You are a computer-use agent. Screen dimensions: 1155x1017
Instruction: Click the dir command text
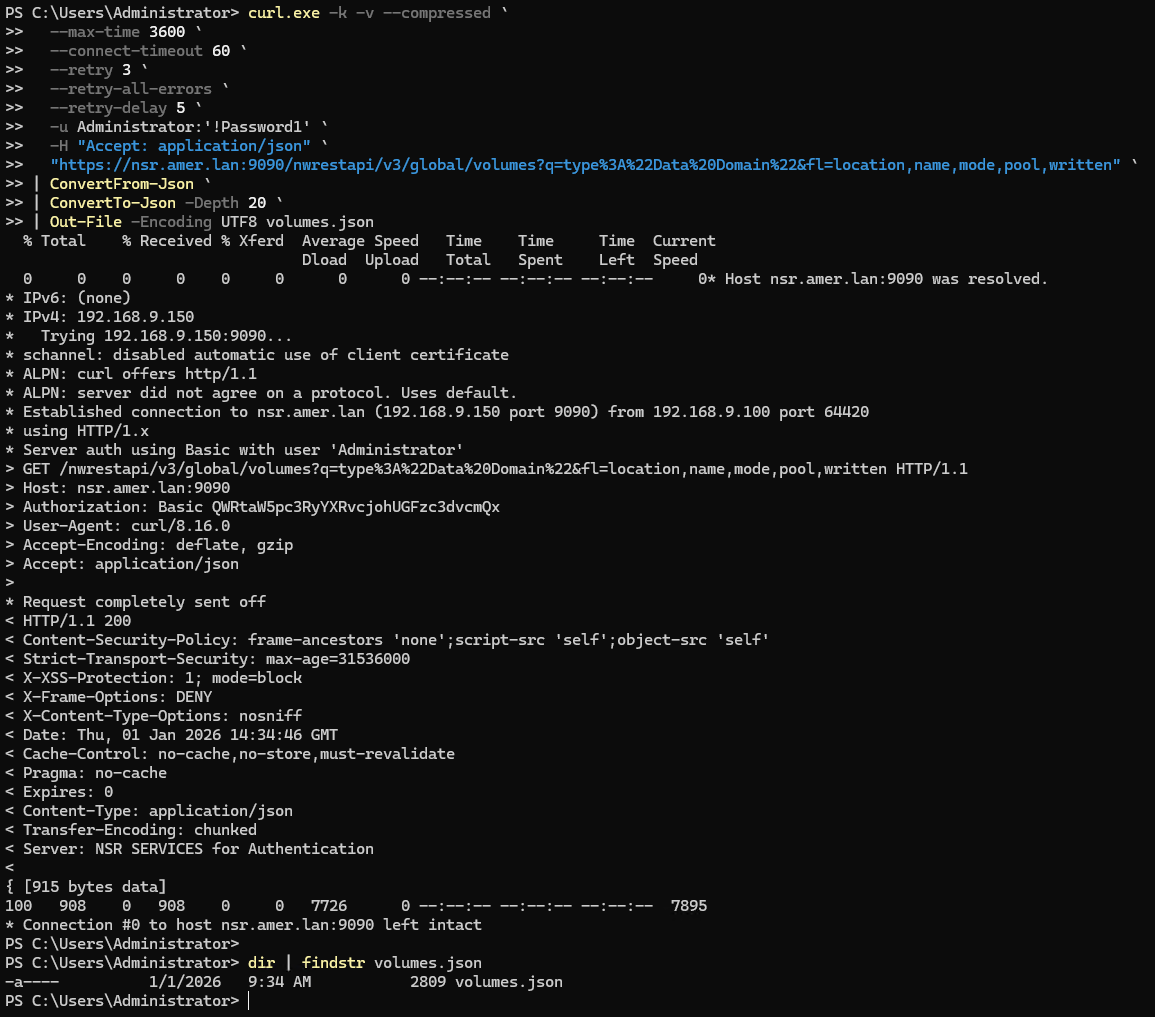coord(261,962)
